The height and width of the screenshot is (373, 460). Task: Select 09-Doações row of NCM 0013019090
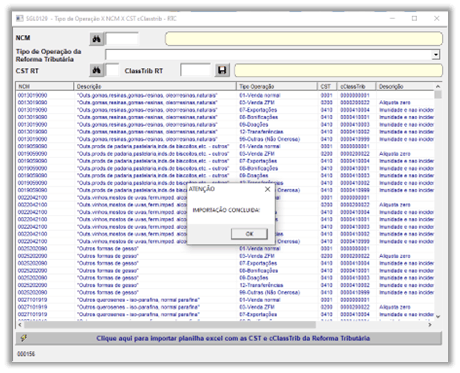click(x=225, y=125)
